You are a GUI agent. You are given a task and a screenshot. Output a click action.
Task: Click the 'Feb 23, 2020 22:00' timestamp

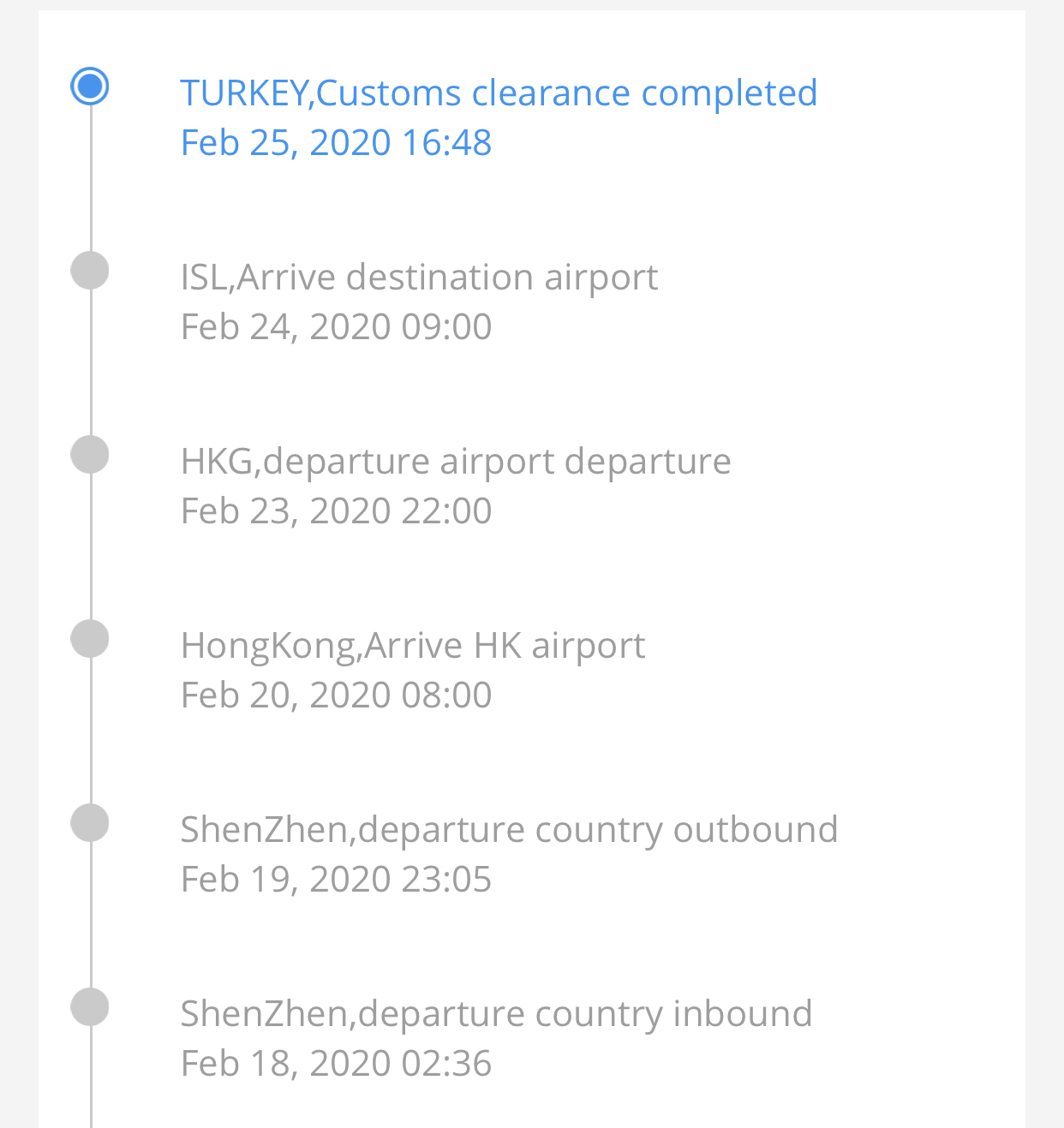[336, 510]
